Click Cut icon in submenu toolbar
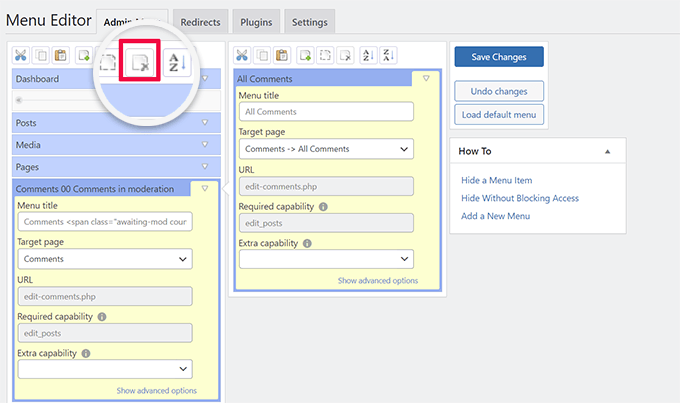 [x=242, y=56]
